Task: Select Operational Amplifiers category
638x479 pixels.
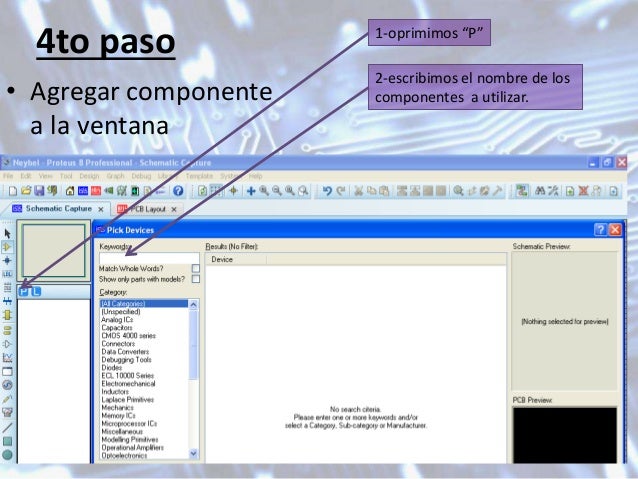Action: click(x=132, y=448)
